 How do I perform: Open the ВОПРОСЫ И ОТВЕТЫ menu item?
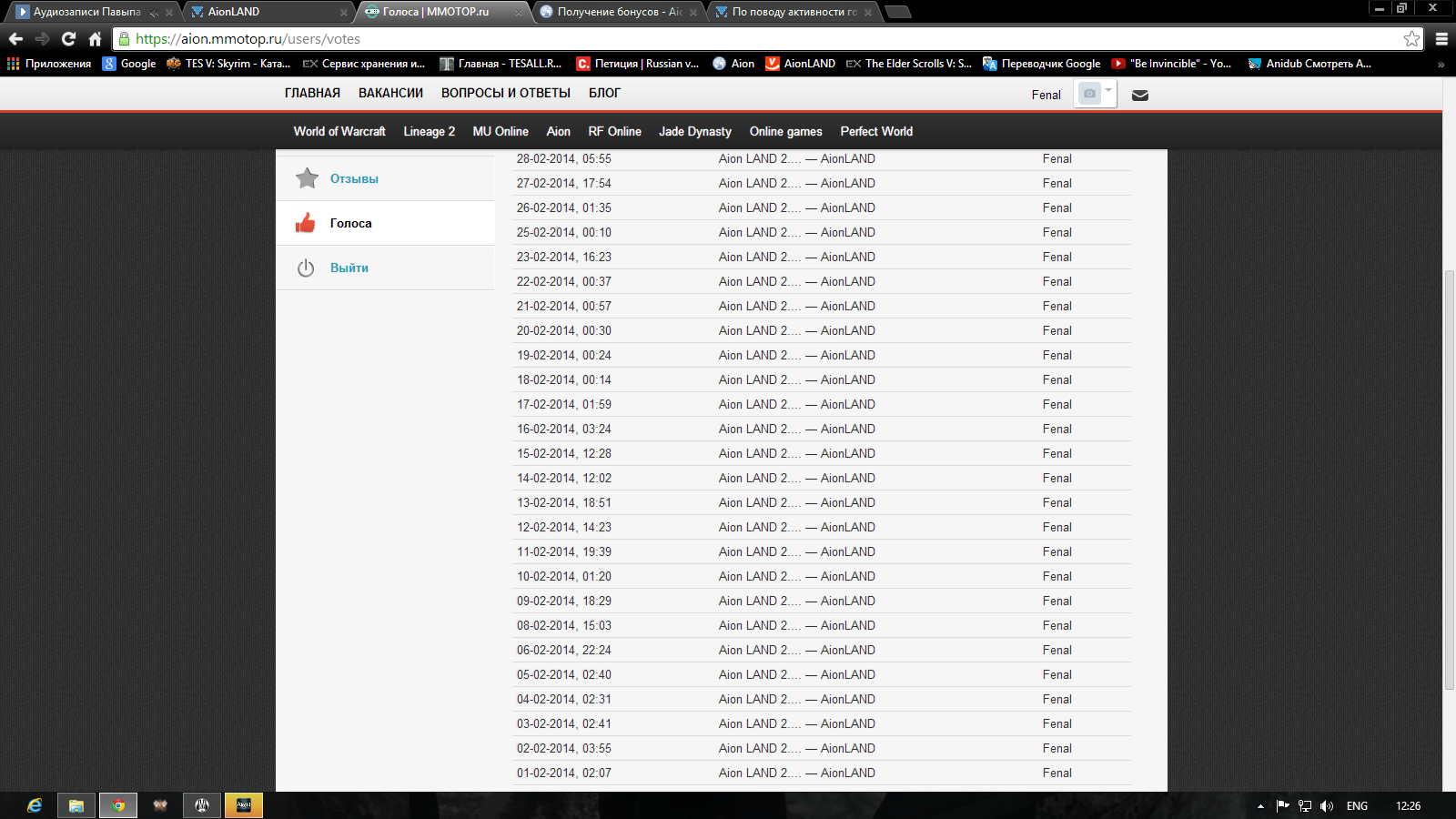(x=506, y=93)
